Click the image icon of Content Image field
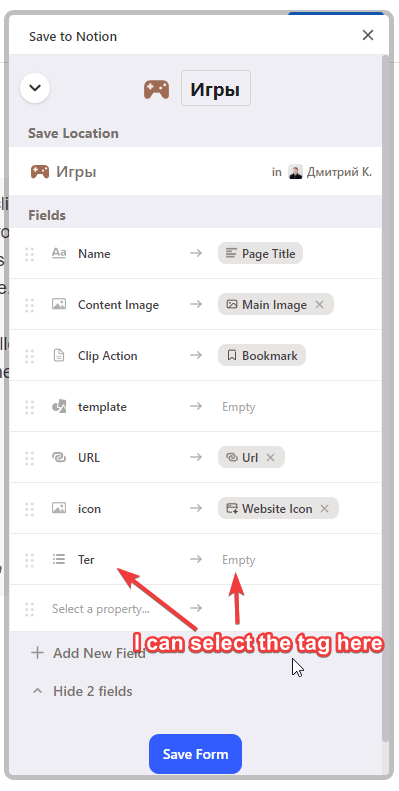 (x=59, y=304)
